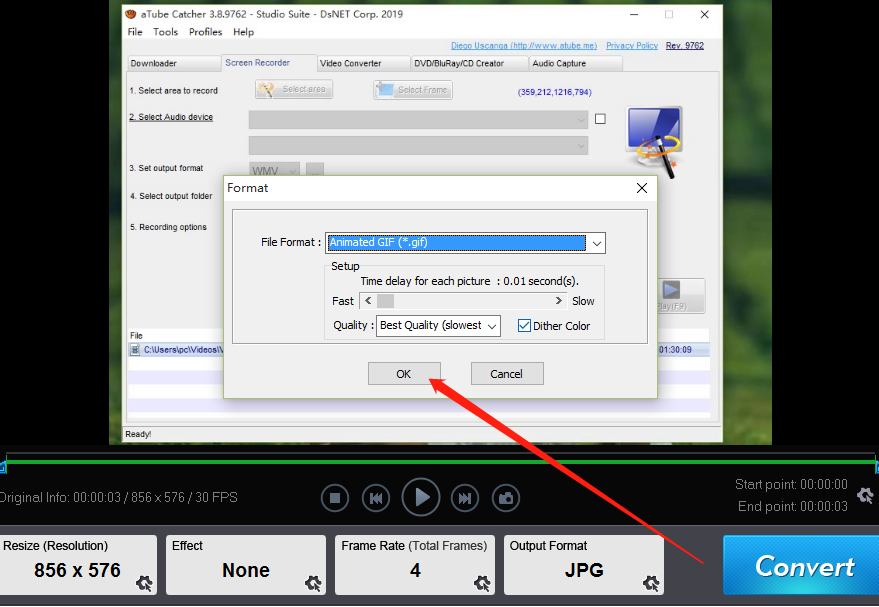879x607 pixels.
Task: Open the Help menu
Action: 243,32
